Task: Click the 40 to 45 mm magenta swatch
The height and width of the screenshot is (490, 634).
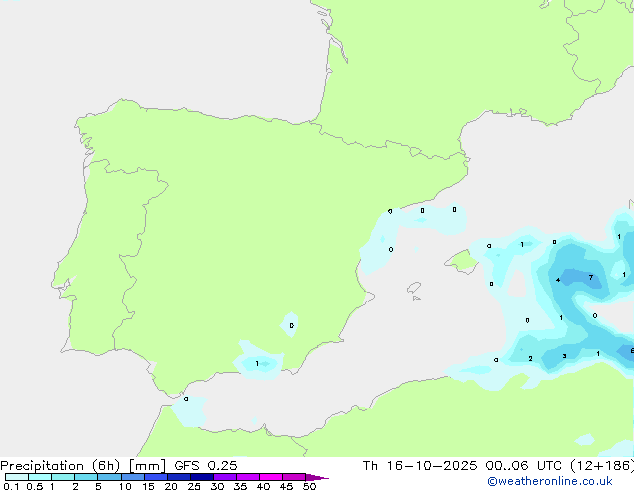Action: 271,477
